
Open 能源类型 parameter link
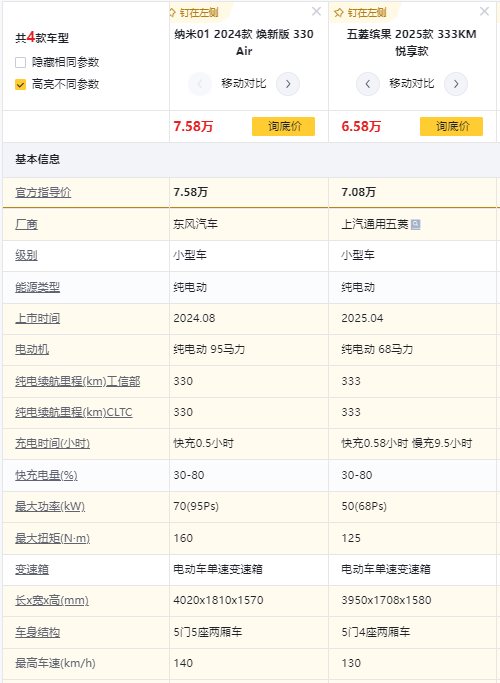tap(37, 287)
